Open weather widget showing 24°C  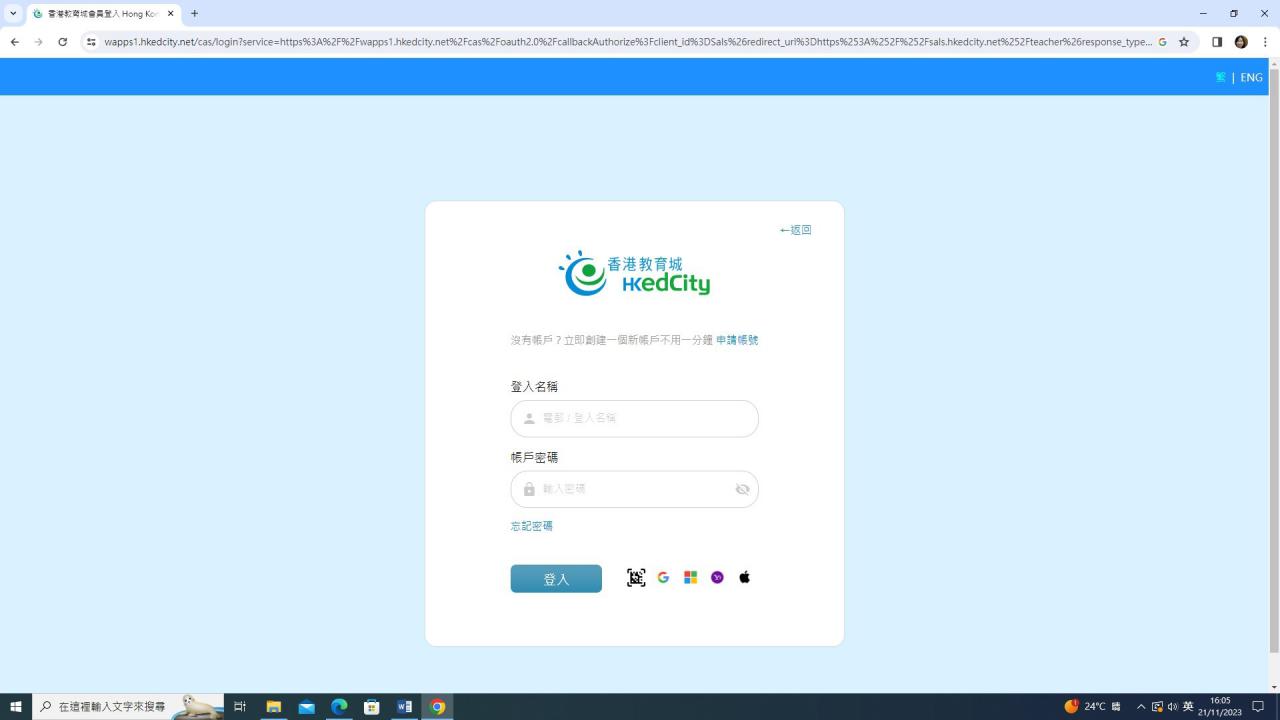[1092, 707]
